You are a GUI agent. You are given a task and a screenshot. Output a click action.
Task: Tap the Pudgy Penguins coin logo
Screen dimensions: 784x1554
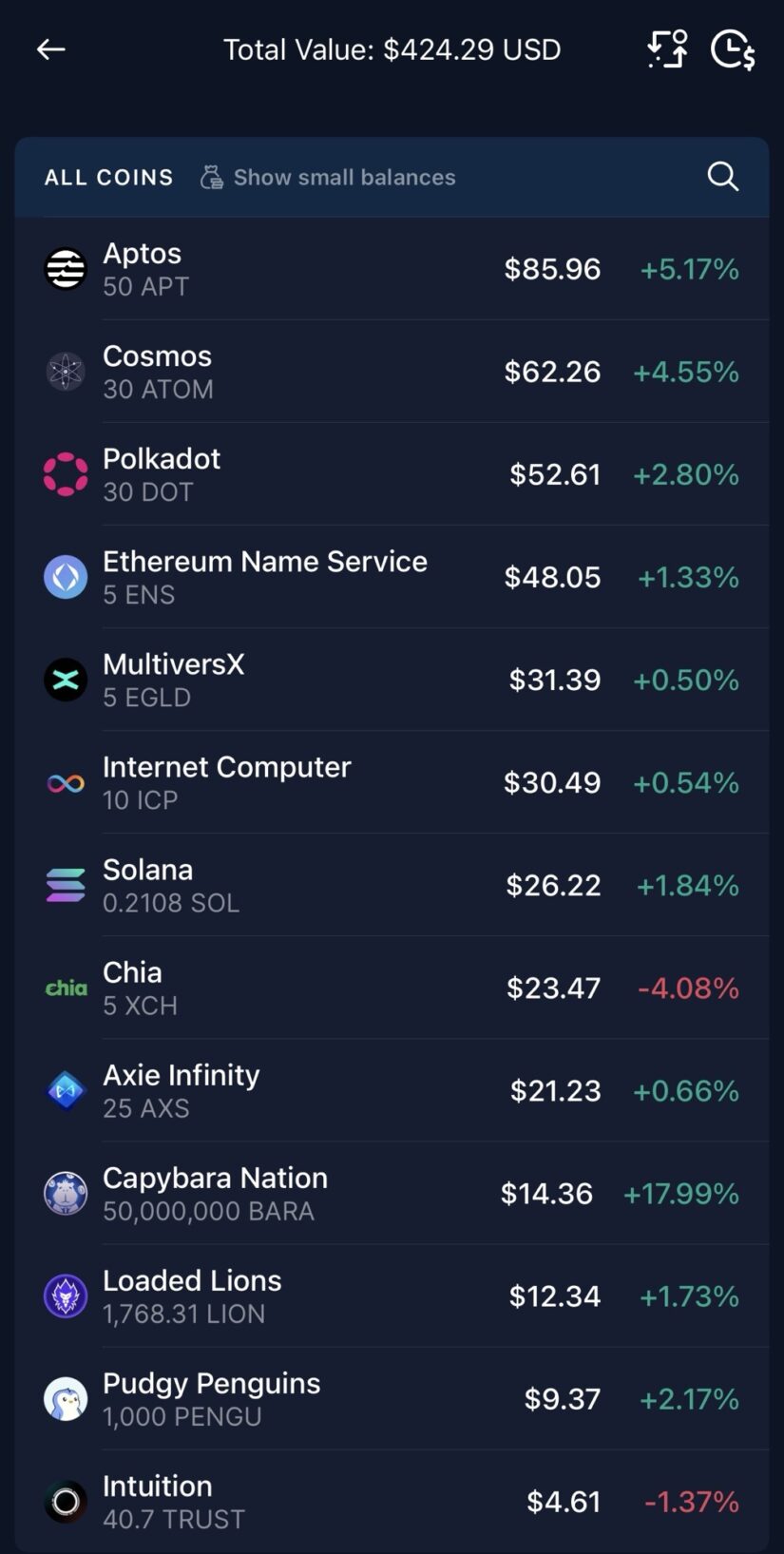click(66, 1398)
